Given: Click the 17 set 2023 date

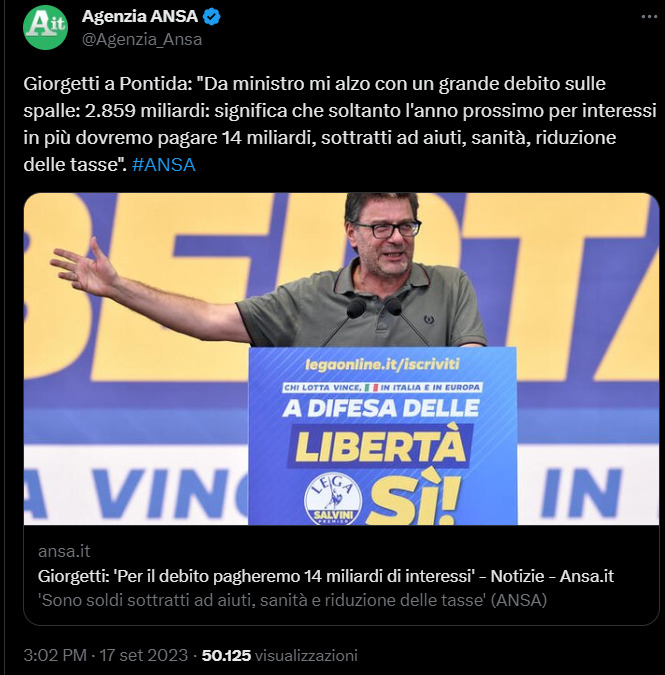Looking at the screenshot, I should pos(143,655).
